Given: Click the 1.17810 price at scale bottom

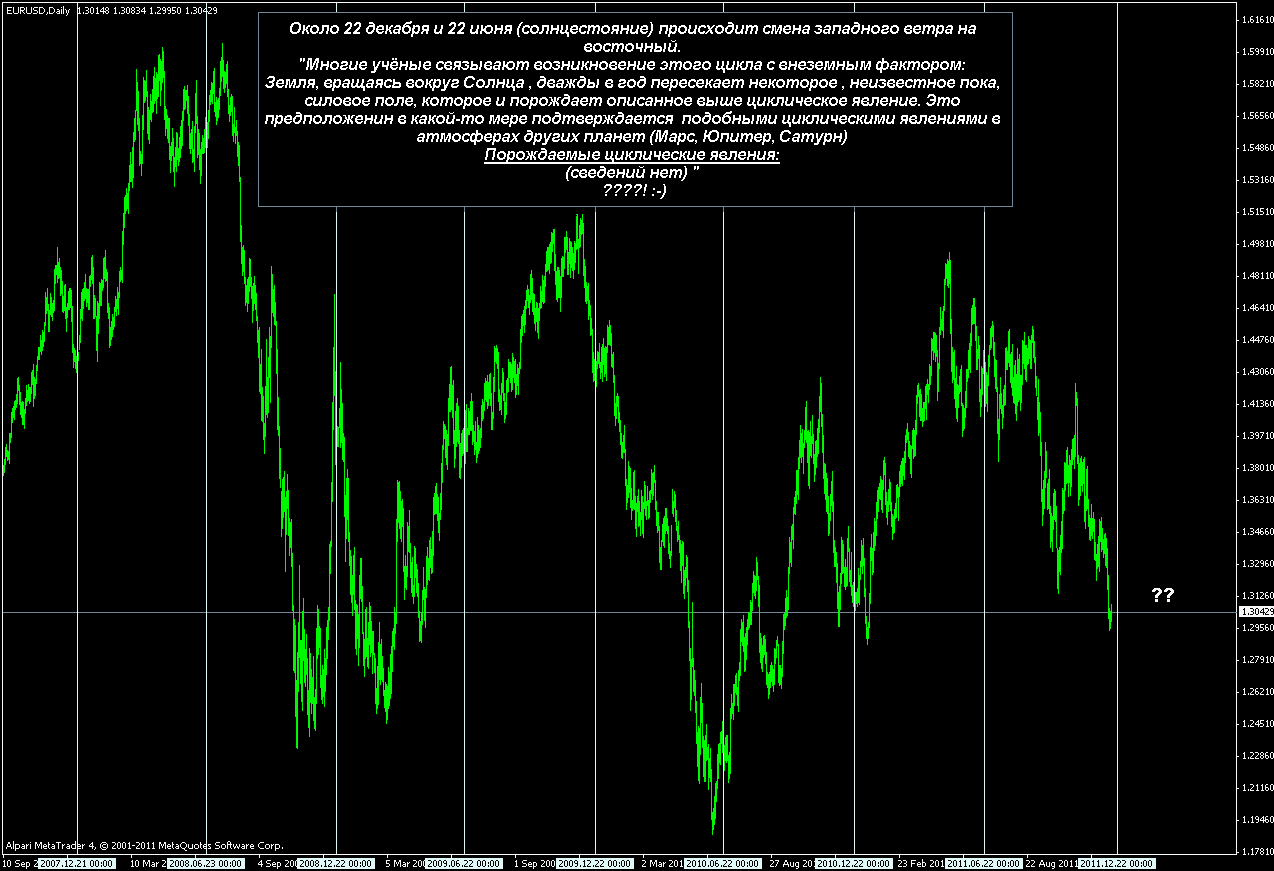Looking at the screenshot, I should (1254, 852).
